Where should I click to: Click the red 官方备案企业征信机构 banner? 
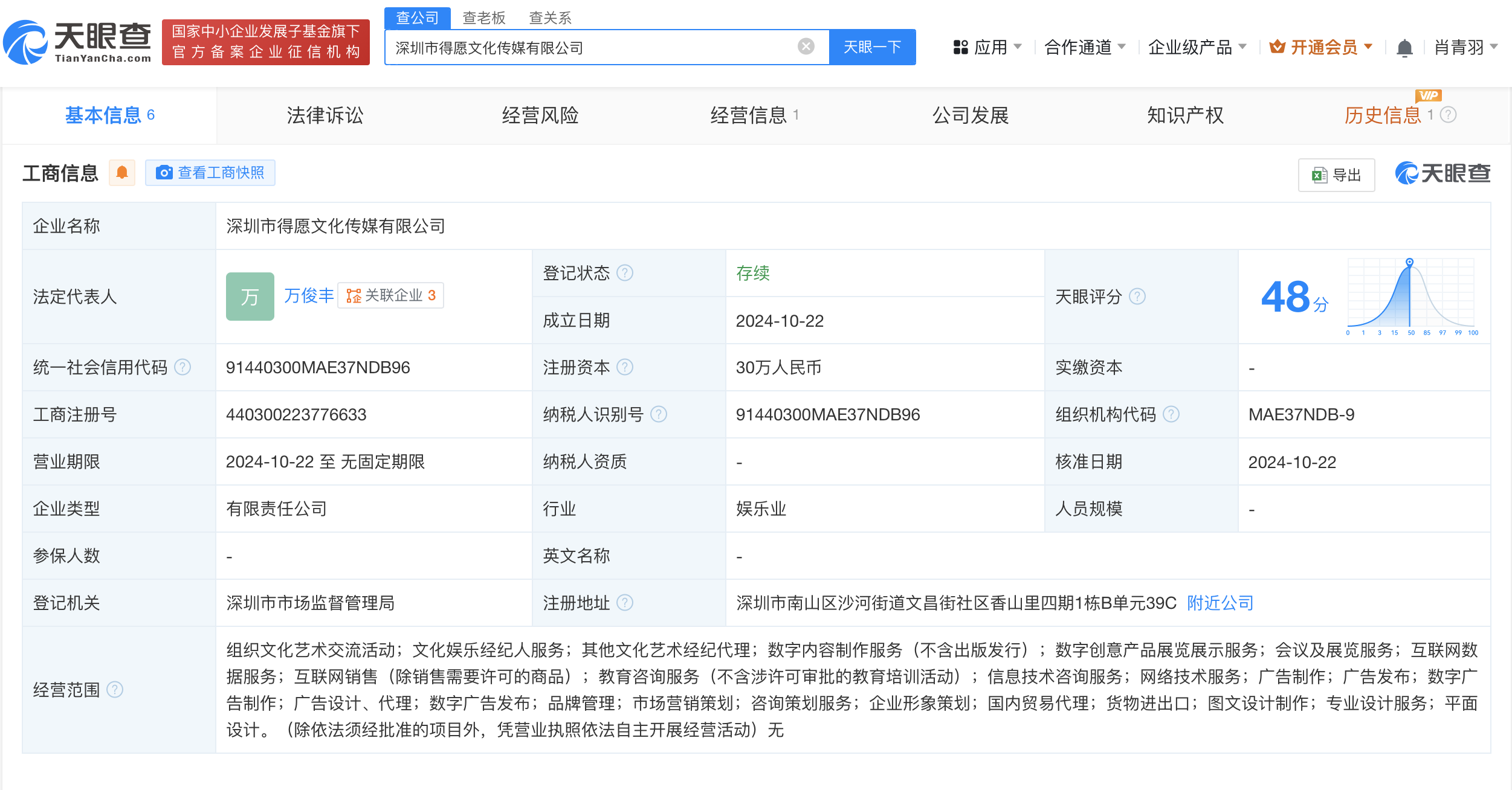click(x=266, y=42)
